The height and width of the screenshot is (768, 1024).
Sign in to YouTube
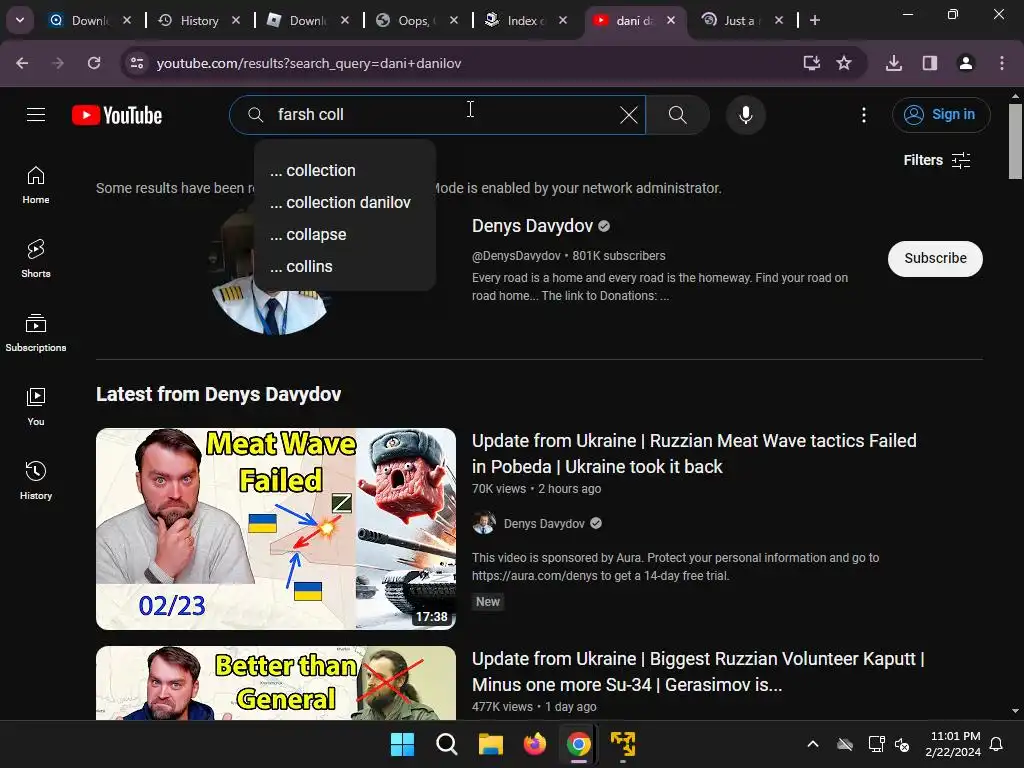click(941, 115)
